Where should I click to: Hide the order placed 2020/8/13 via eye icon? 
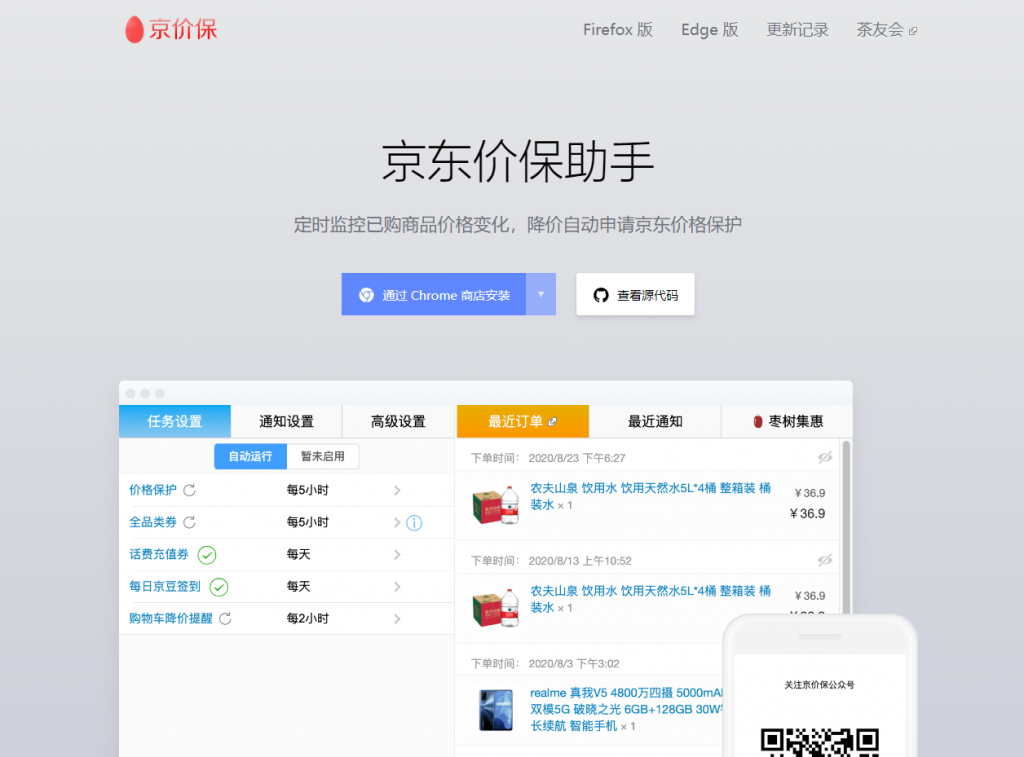click(825, 560)
